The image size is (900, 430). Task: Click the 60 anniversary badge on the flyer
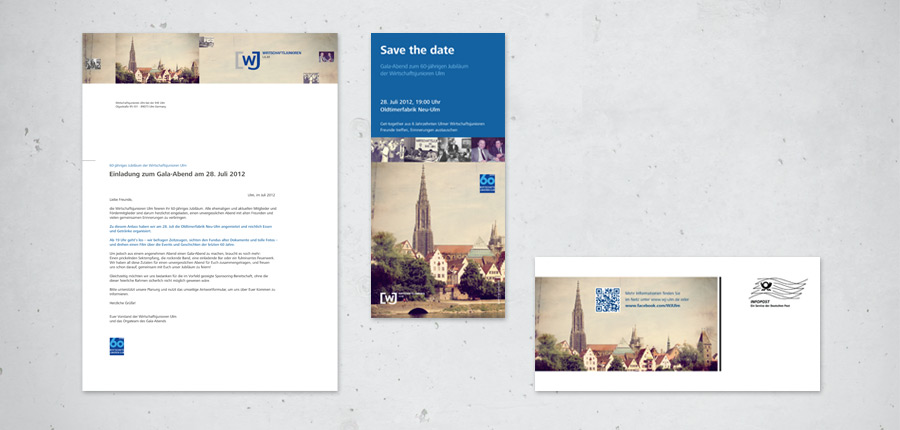point(487,184)
